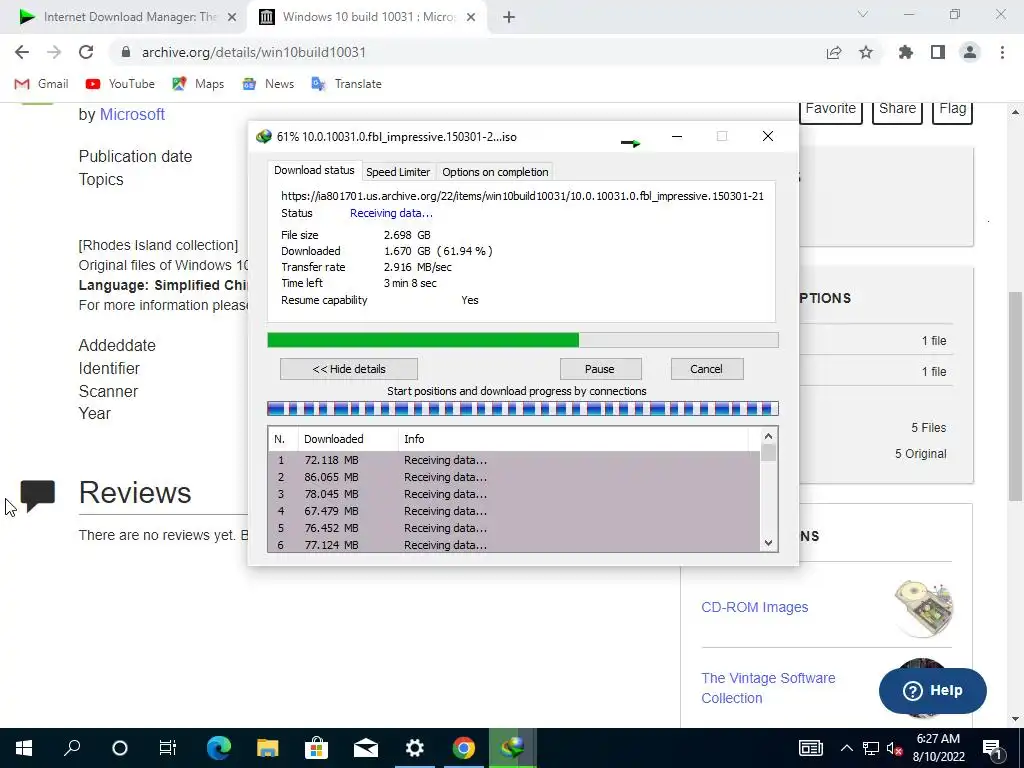
Task: Open YouTube bookmark
Action: (x=120, y=84)
